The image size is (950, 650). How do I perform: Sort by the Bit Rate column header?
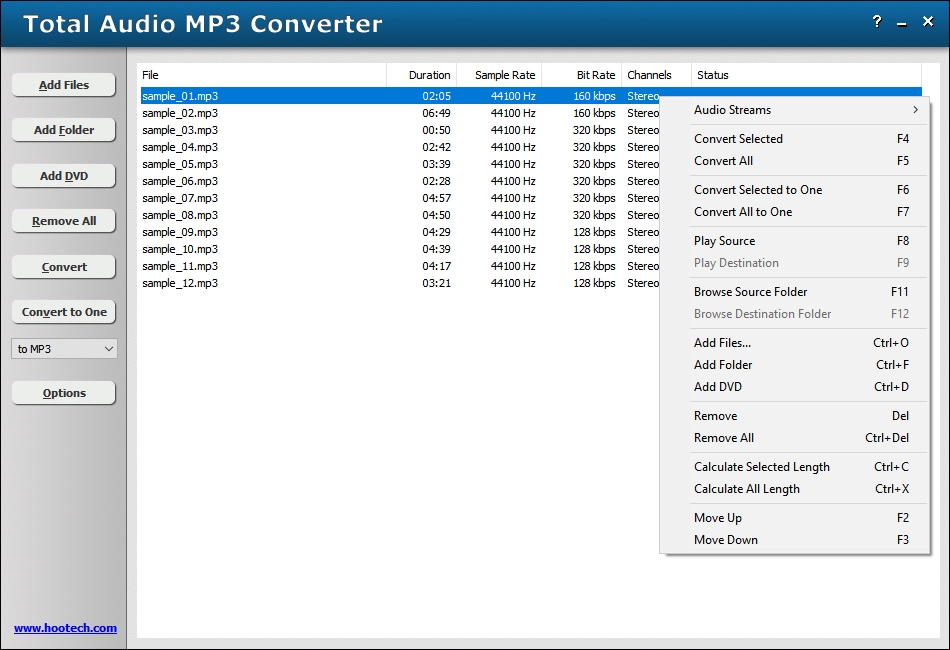click(x=582, y=75)
